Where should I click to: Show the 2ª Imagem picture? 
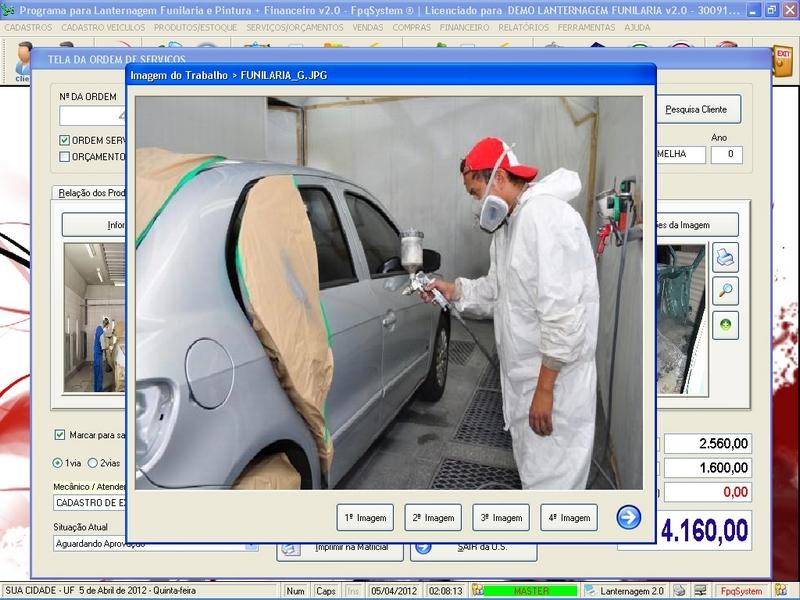pos(433,517)
